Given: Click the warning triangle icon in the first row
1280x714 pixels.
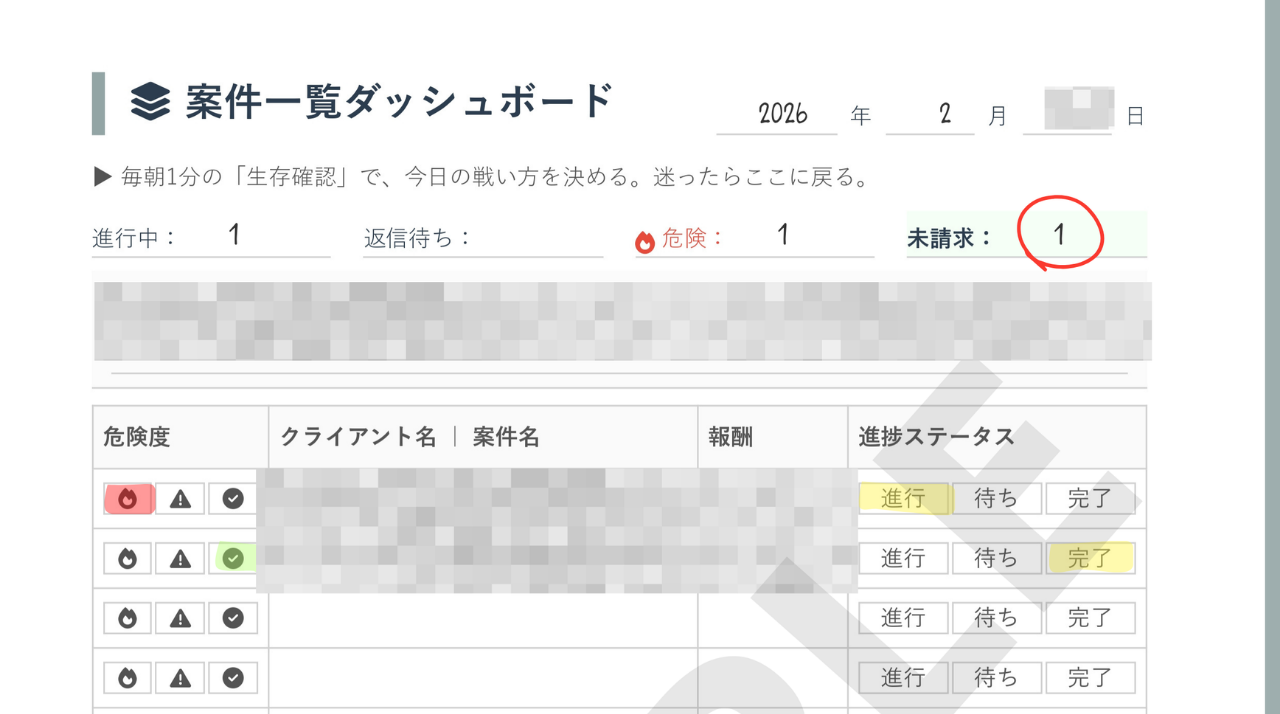Looking at the screenshot, I should 180,498.
